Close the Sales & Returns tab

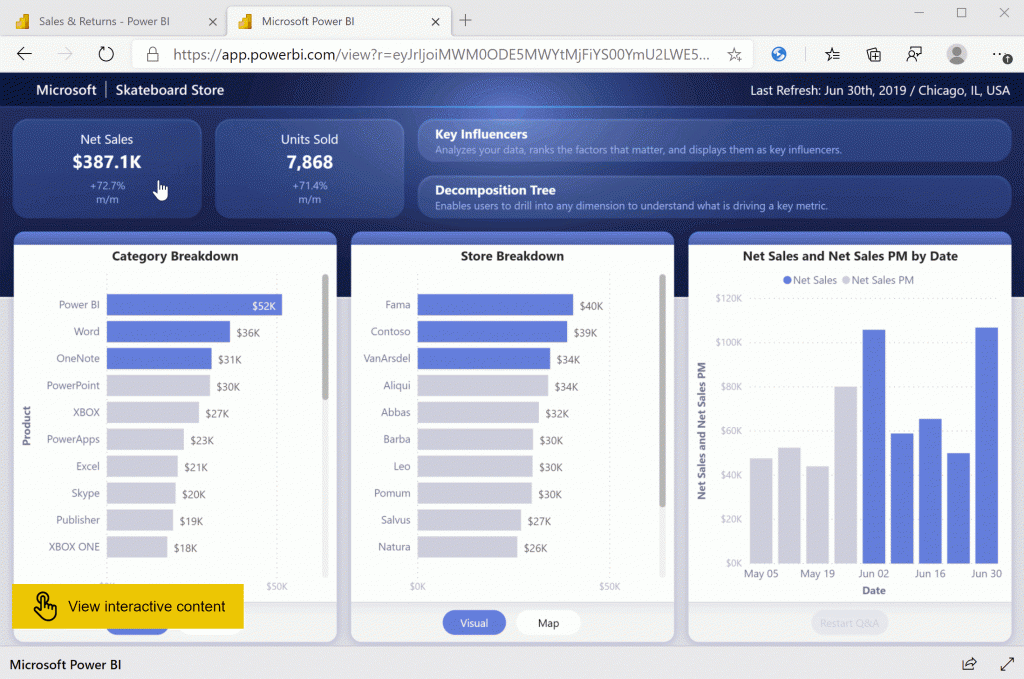point(212,22)
